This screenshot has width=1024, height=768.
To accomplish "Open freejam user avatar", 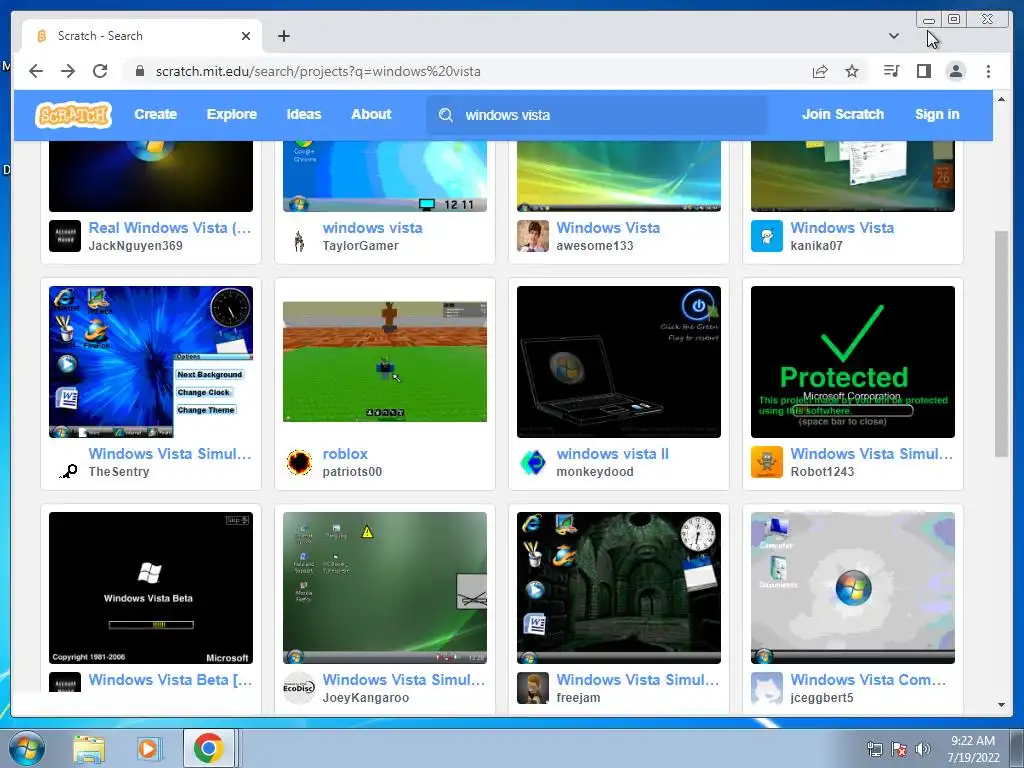I will tap(533, 688).
